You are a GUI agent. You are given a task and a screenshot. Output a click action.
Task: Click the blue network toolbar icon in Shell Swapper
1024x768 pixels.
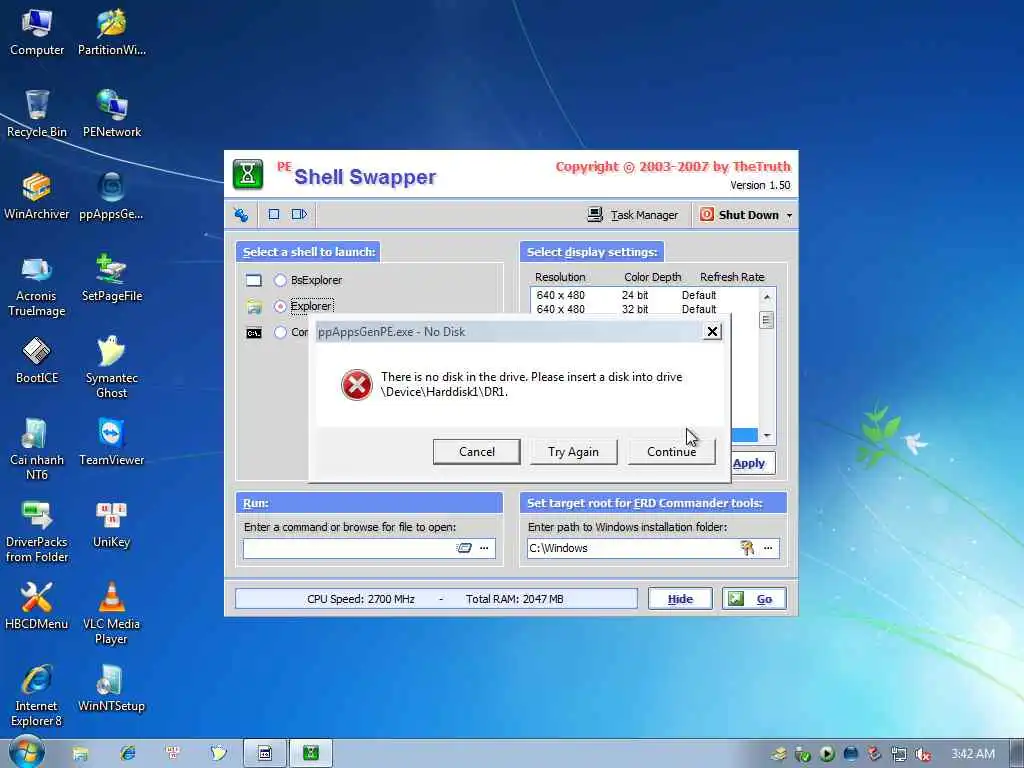click(241, 214)
